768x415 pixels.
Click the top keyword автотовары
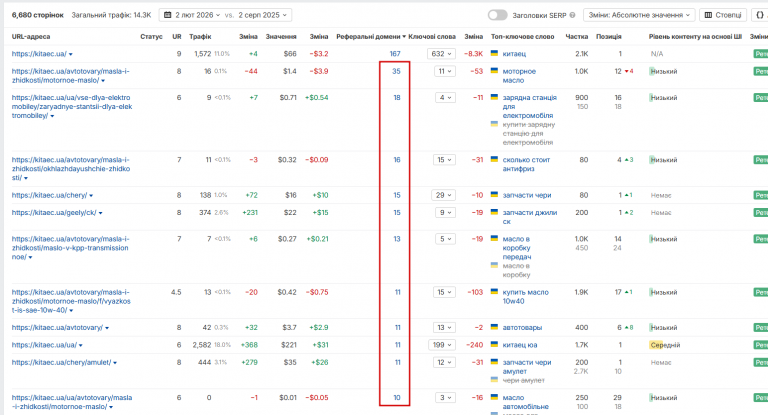coord(522,327)
